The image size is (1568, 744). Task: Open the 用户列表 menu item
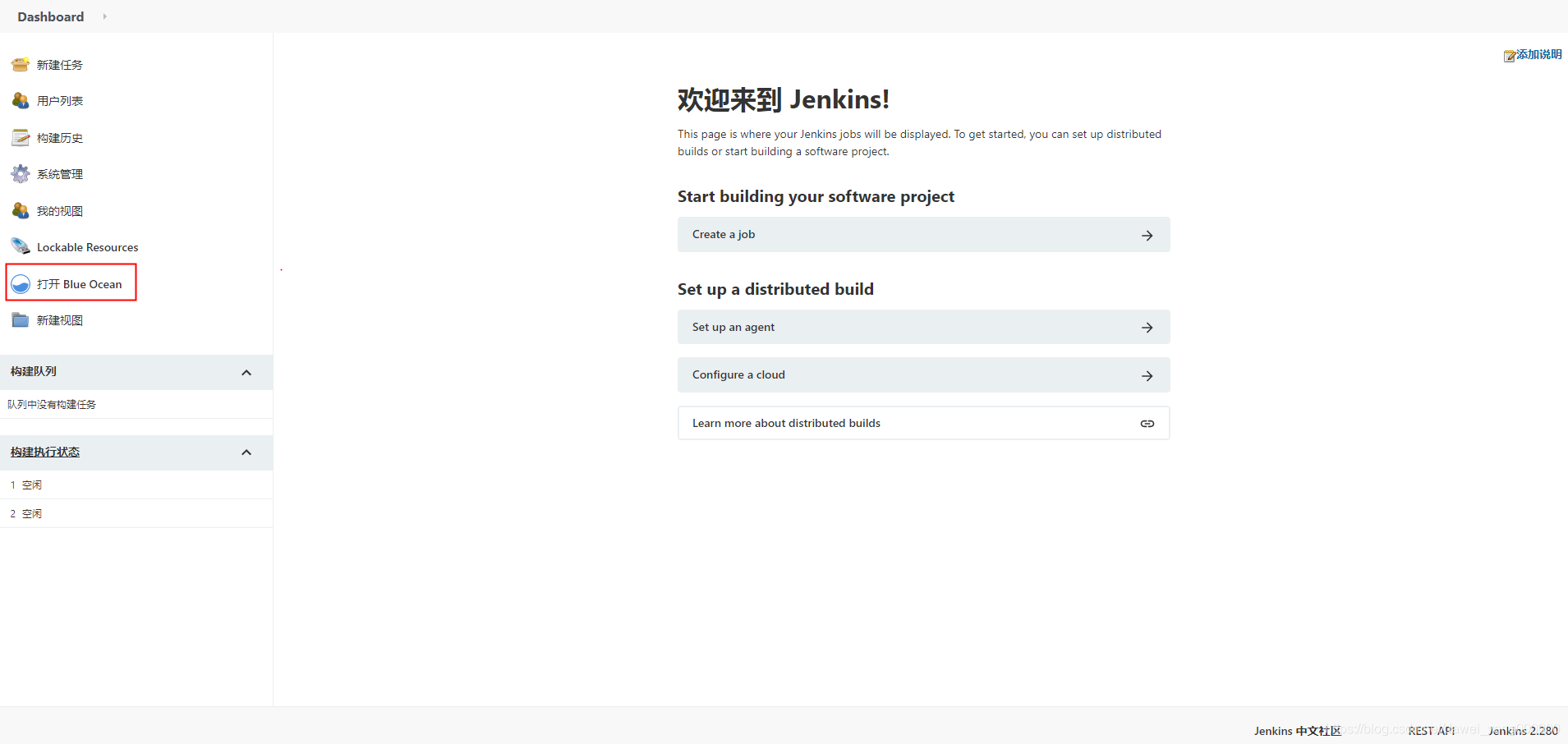(60, 101)
